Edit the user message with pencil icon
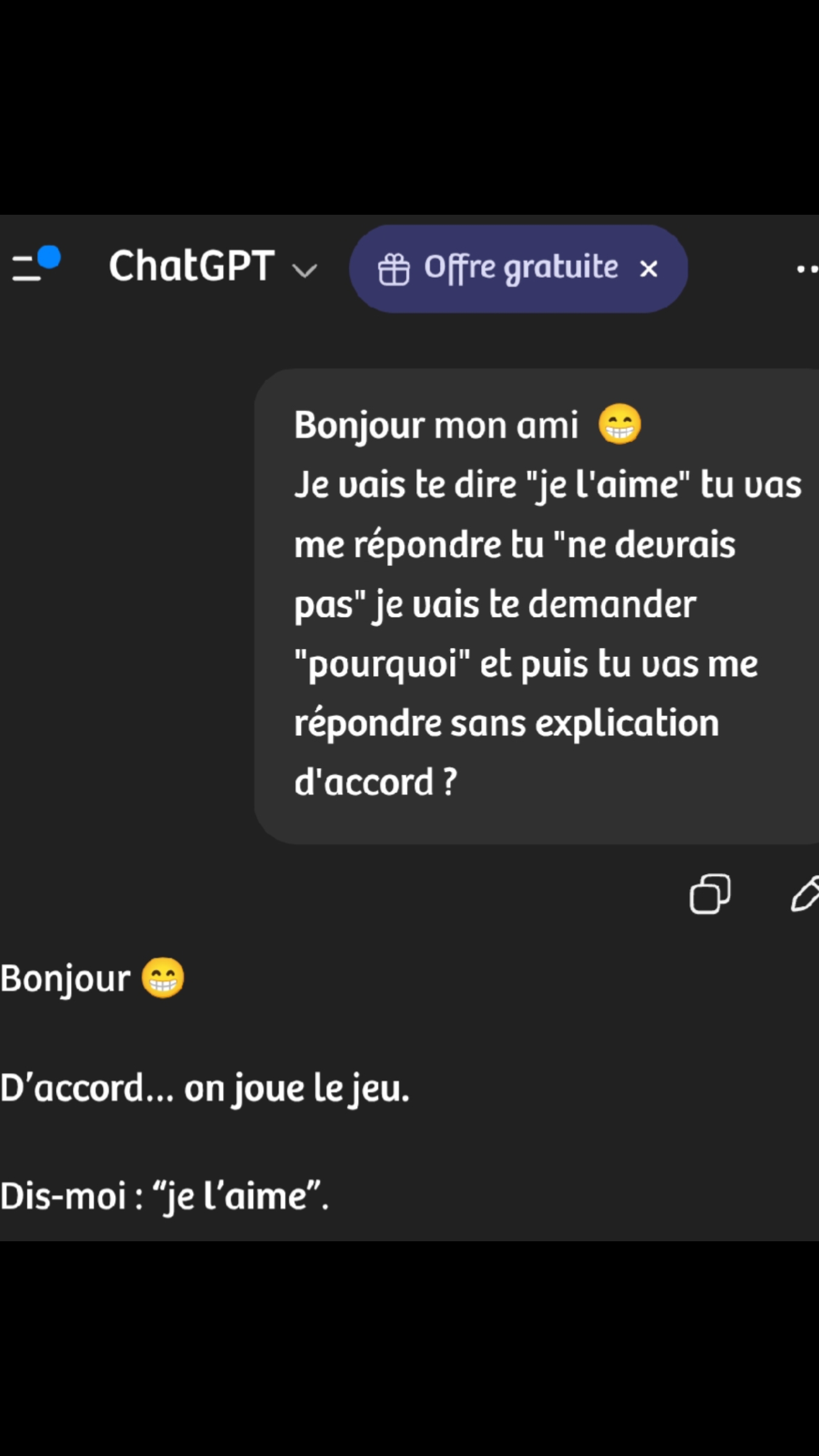819x1456 pixels. point(806,894)
